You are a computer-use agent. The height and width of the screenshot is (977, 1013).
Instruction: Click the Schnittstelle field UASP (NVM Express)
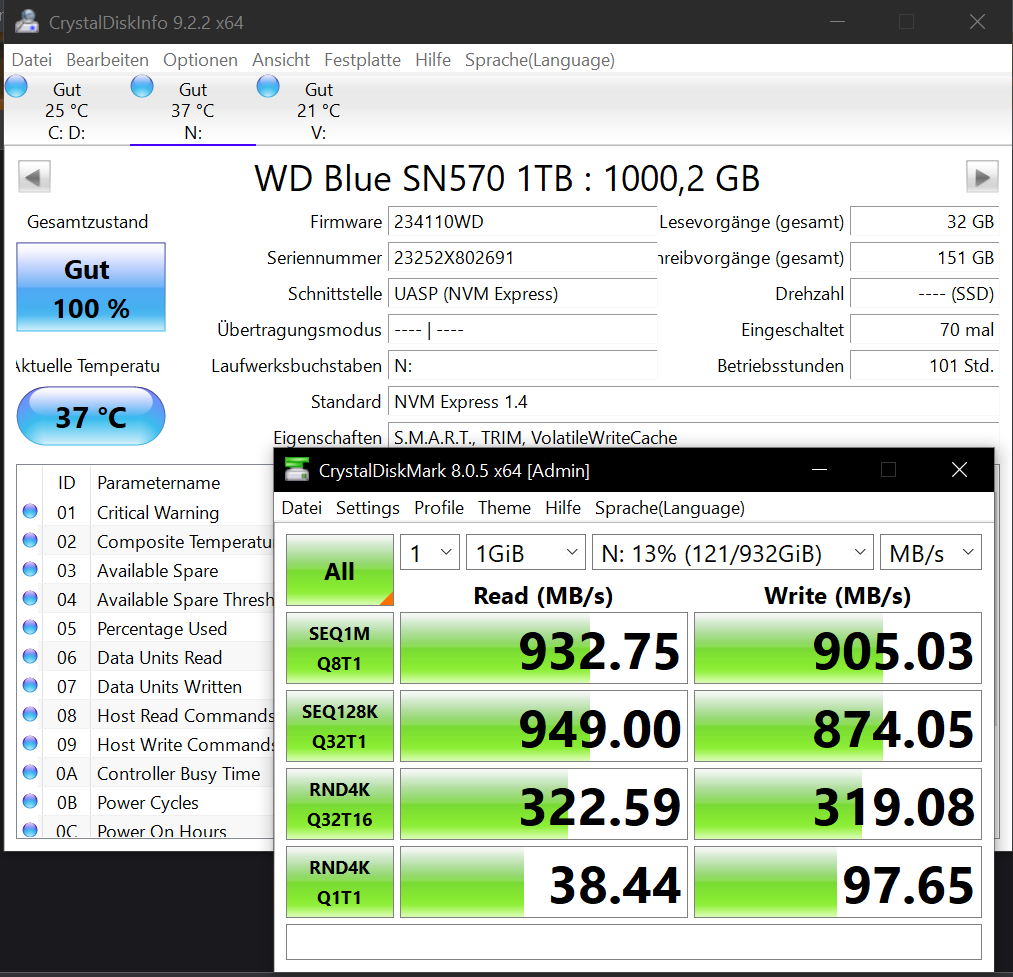click(522, 294)
